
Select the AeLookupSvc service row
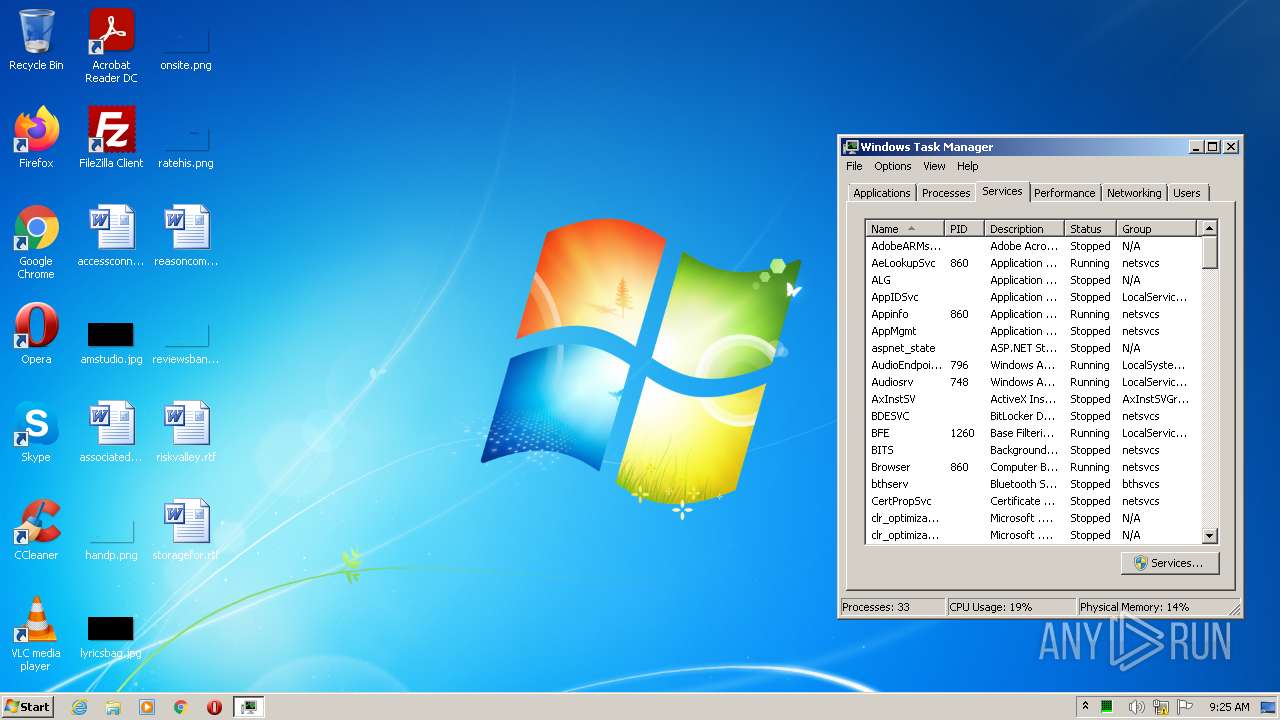(1033, 263)
